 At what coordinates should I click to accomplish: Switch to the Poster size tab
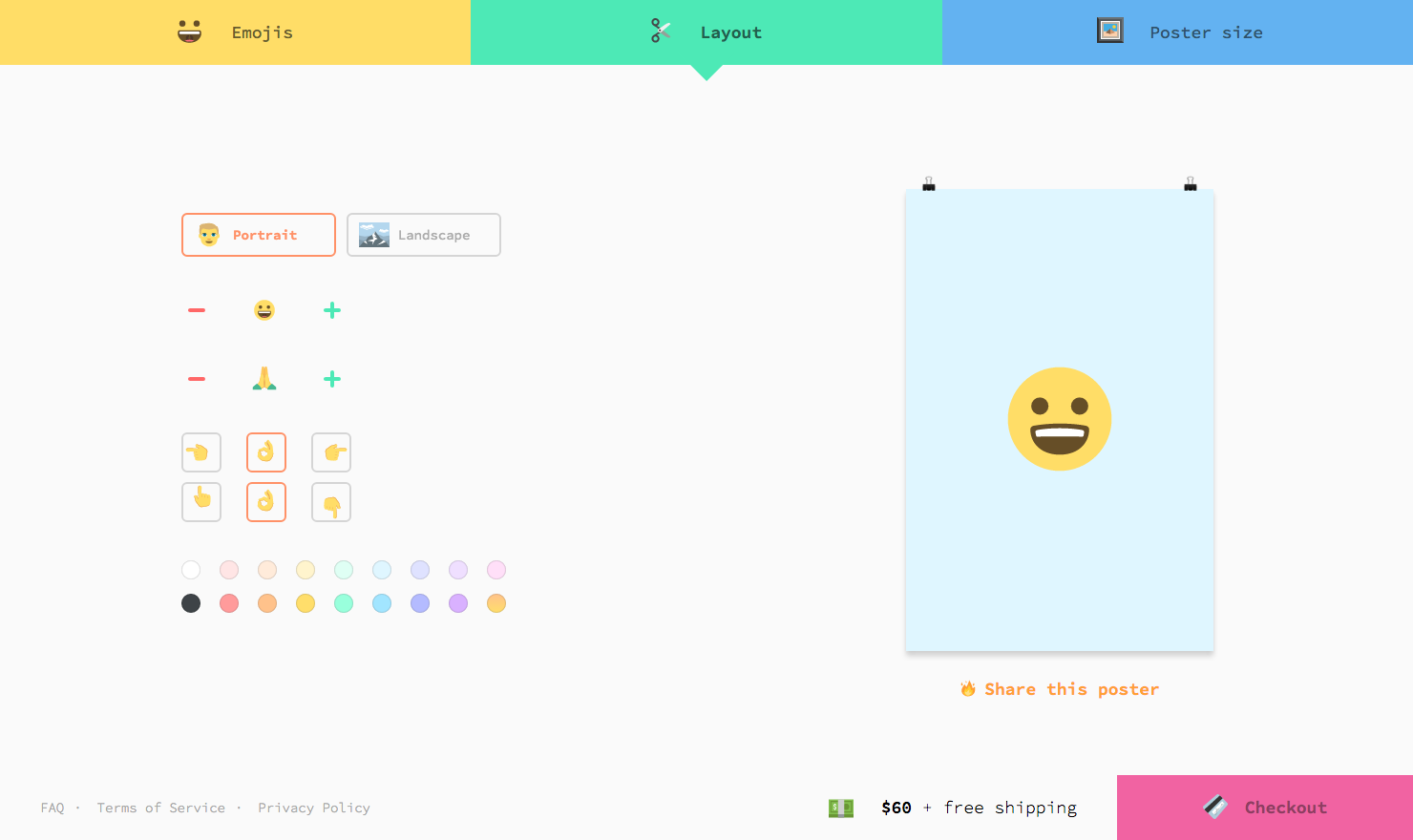[x=1177, y=31]
